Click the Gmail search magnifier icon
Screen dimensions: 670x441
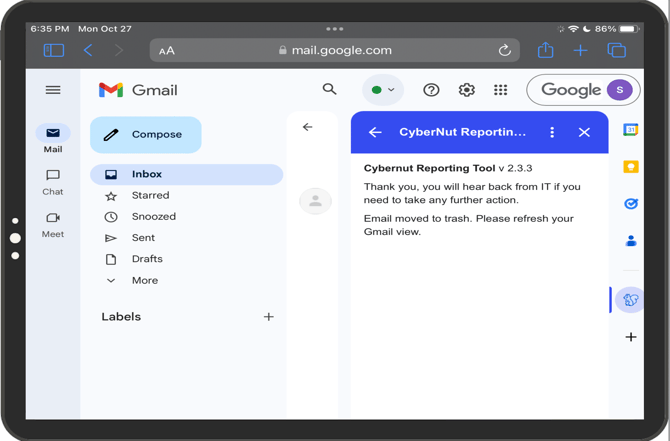point(329,90)
